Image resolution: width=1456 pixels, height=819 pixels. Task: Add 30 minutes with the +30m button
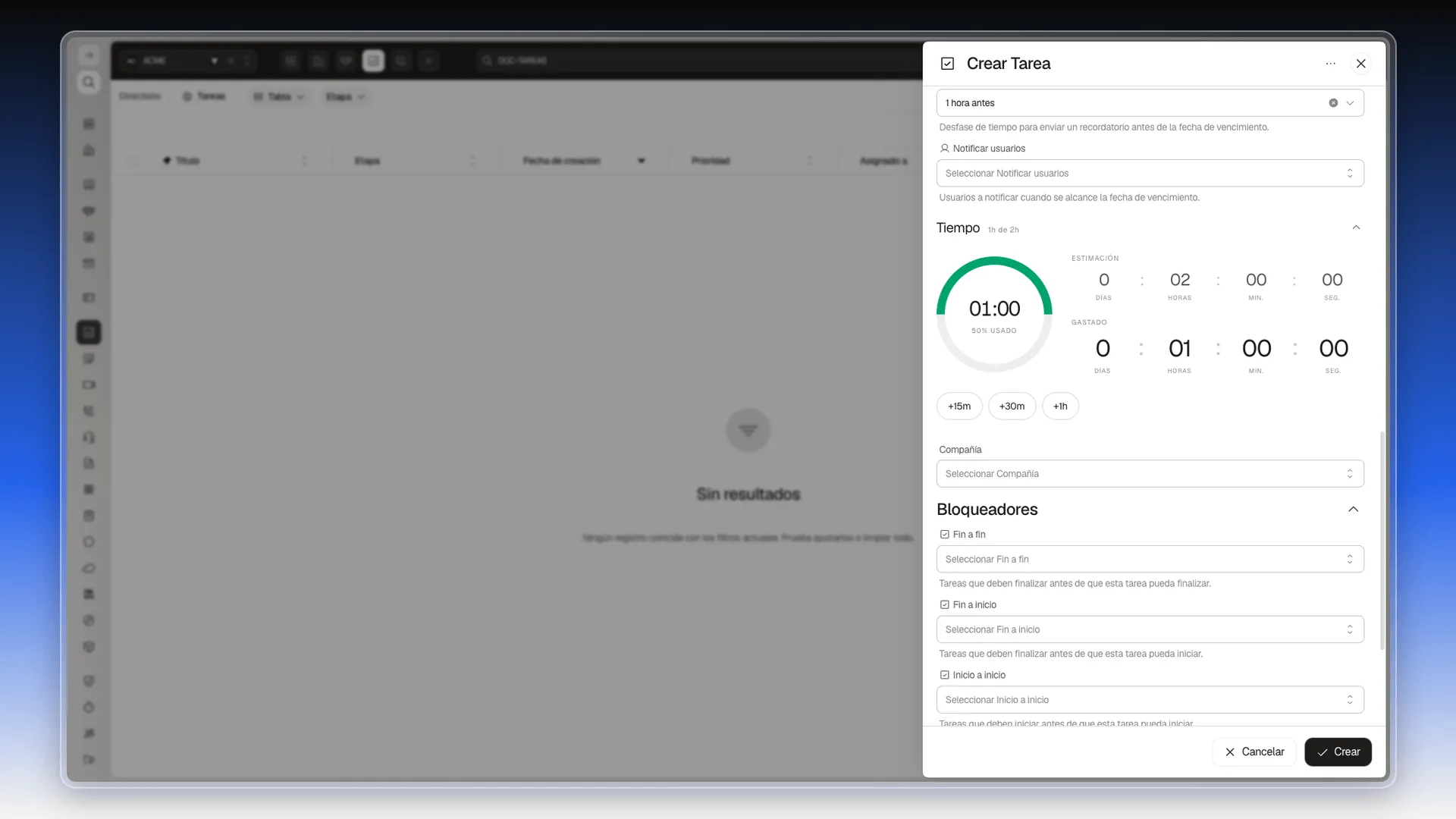point(1012,406)
